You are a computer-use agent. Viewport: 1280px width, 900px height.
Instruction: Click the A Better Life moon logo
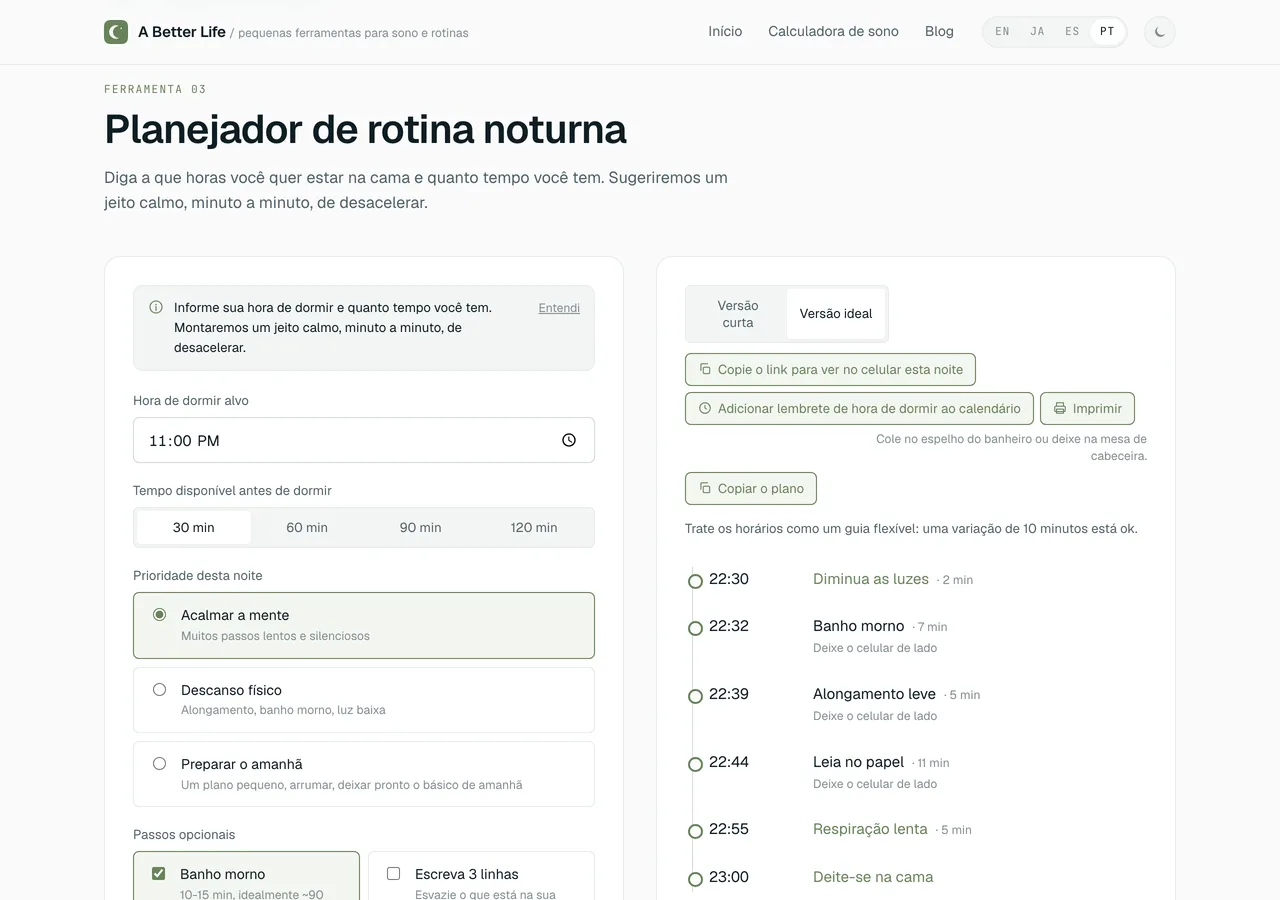pyautogui.click(x=116, y=32)
